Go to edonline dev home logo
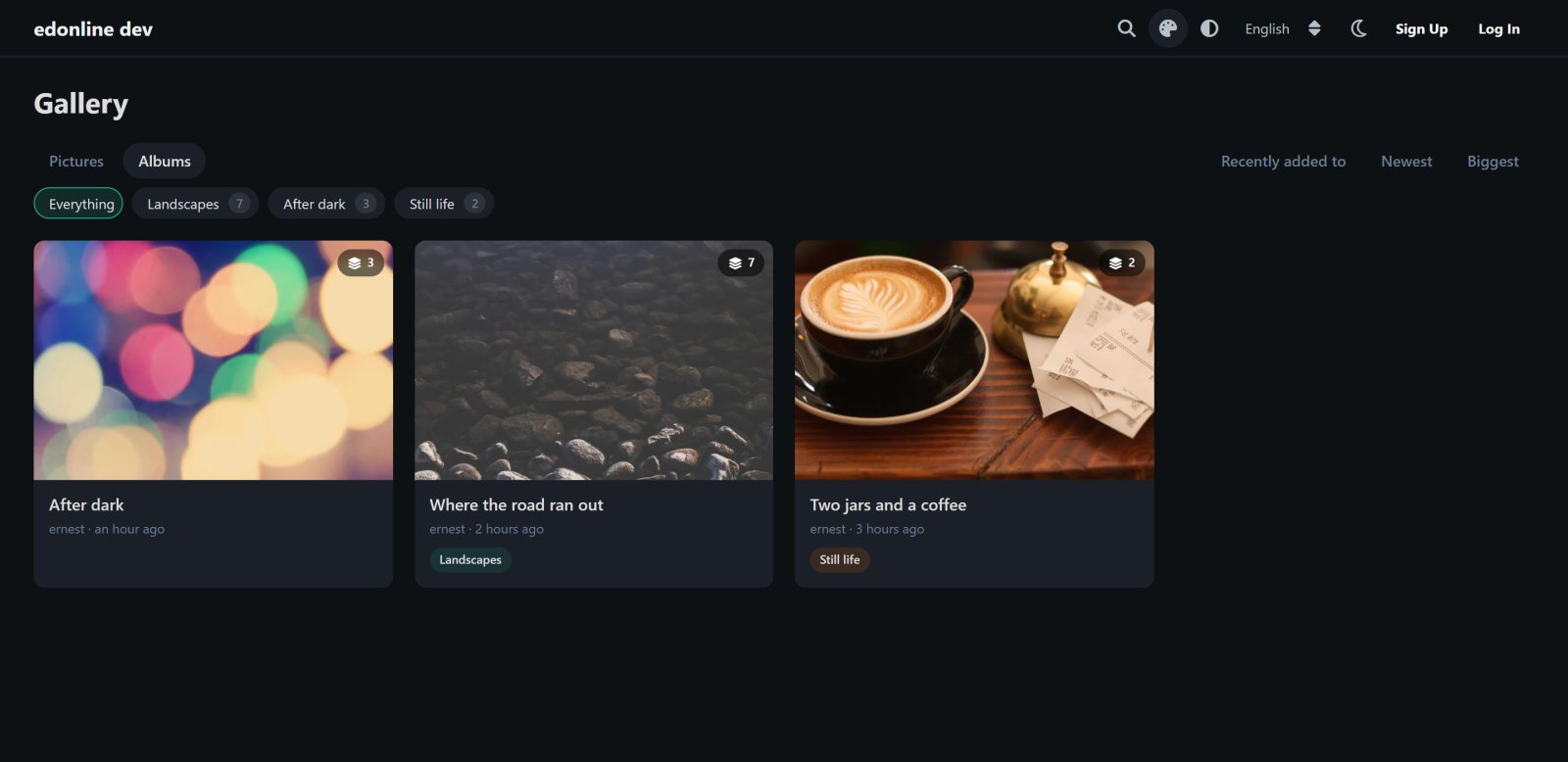The height and width of the screenshot is (762, 1568). point(93,29)
